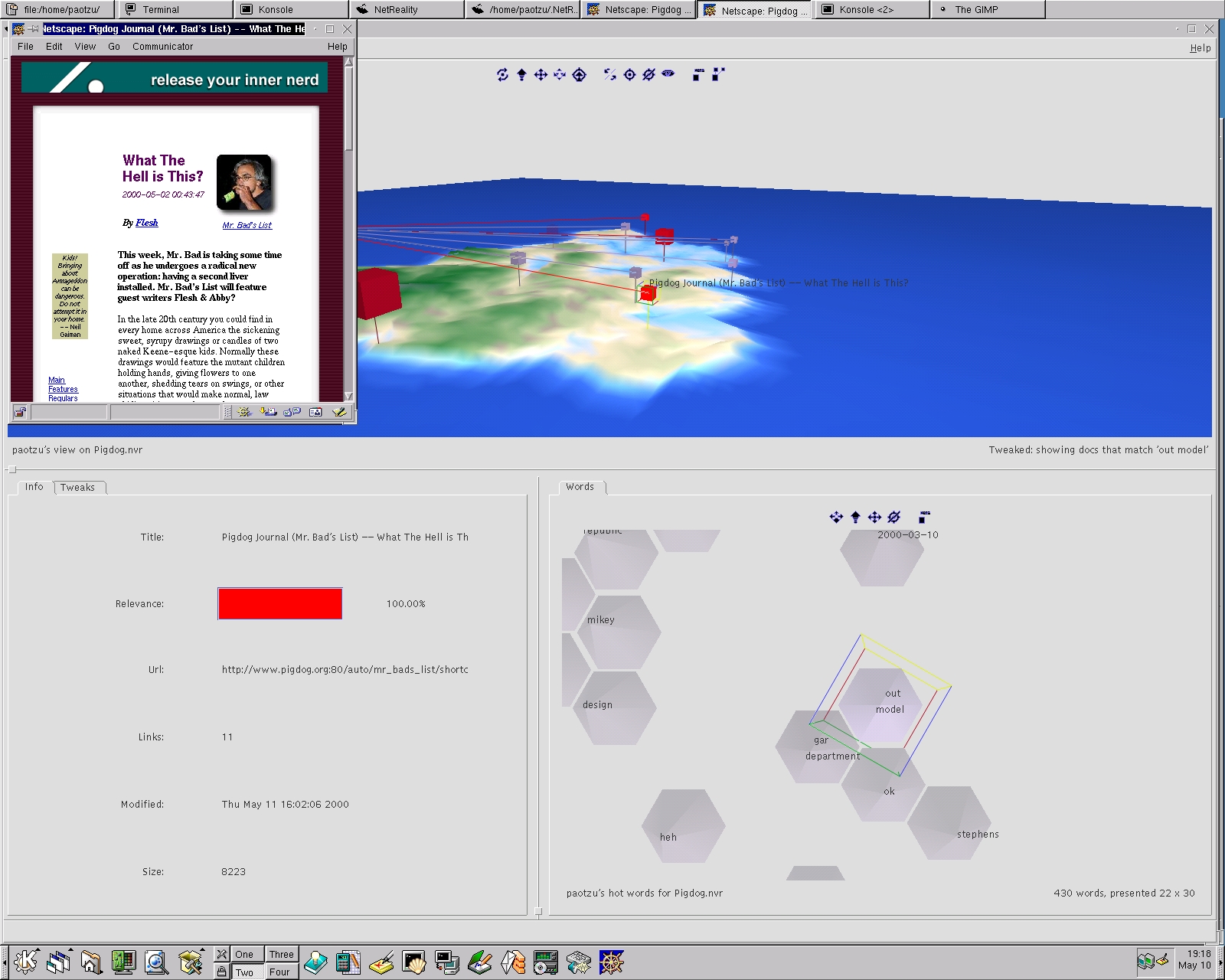This screenshot has height=980, width=1225.
Task: Click the author photo thumbnail
Action: [x=244, y=182]
